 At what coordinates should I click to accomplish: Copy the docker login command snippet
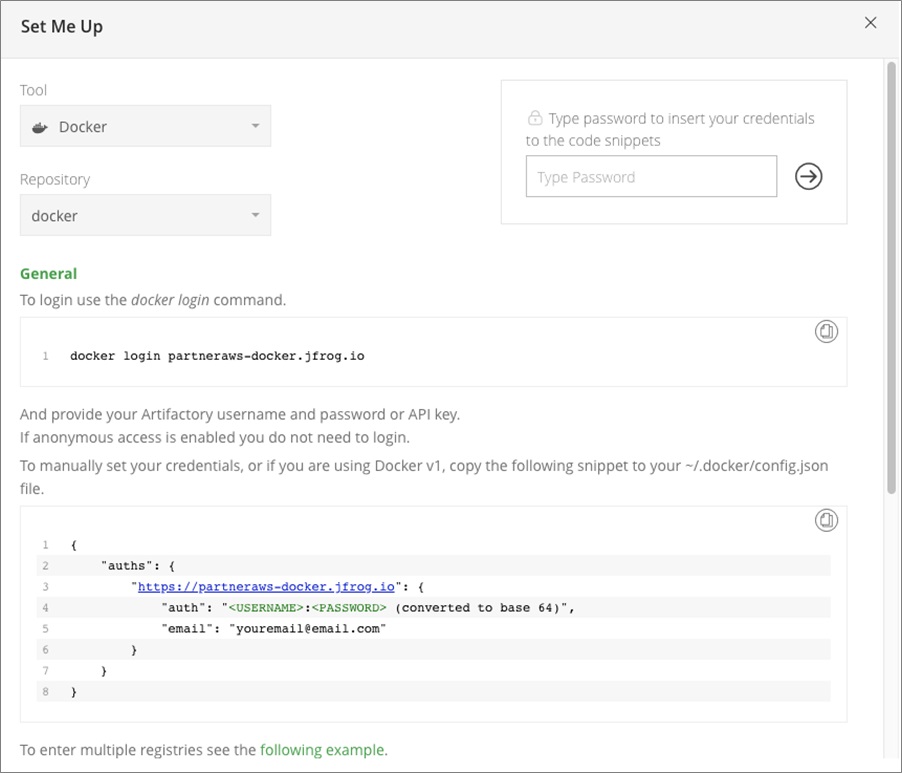pyautogui.click(x=826, y=331)
